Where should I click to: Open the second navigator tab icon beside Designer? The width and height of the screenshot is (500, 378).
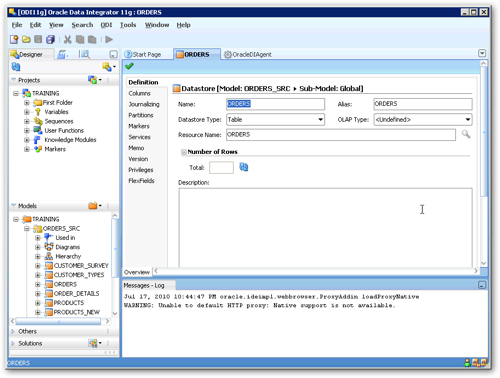point(62,54)
